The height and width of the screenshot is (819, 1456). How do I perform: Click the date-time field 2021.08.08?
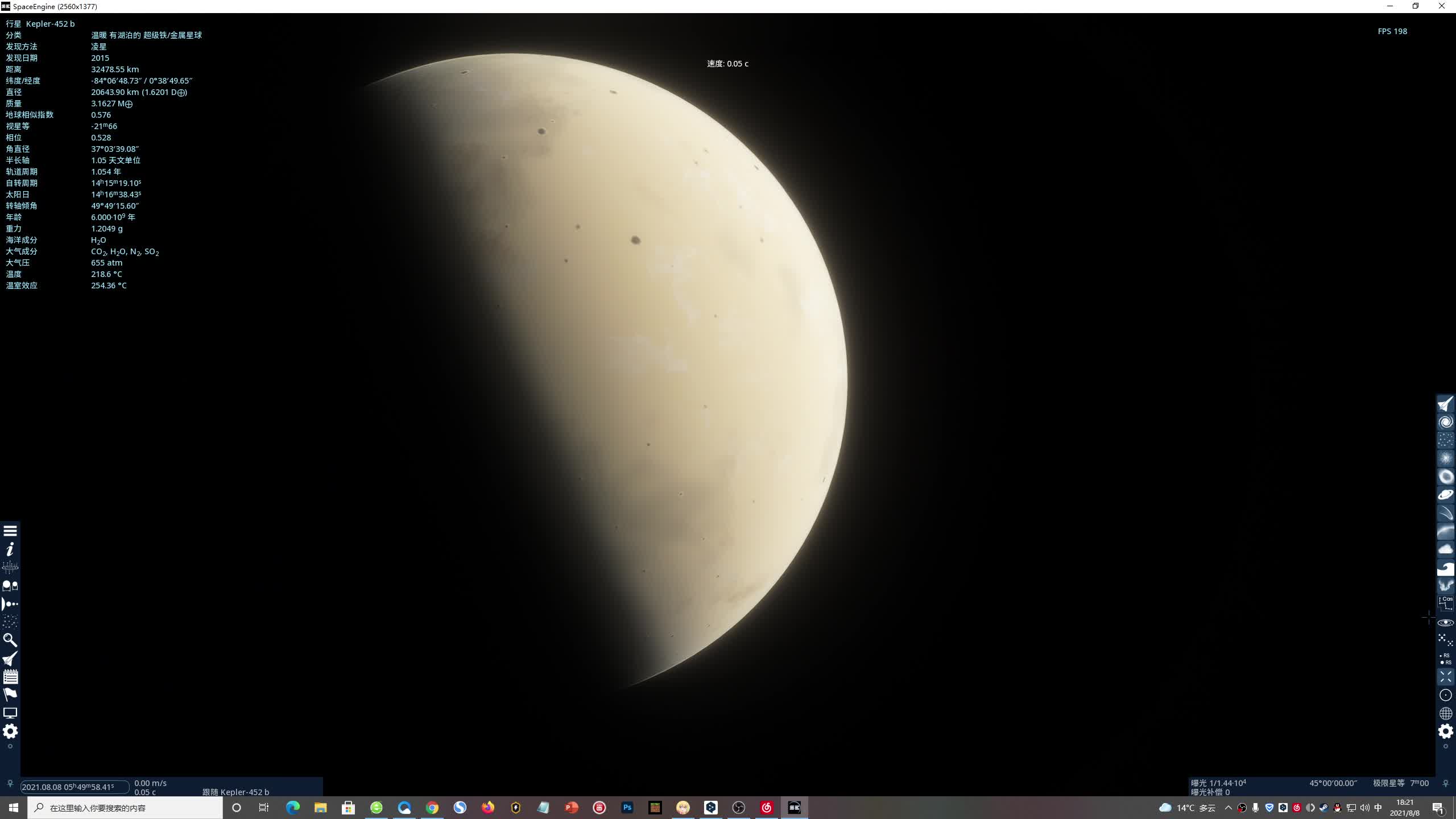pos(75,787)
